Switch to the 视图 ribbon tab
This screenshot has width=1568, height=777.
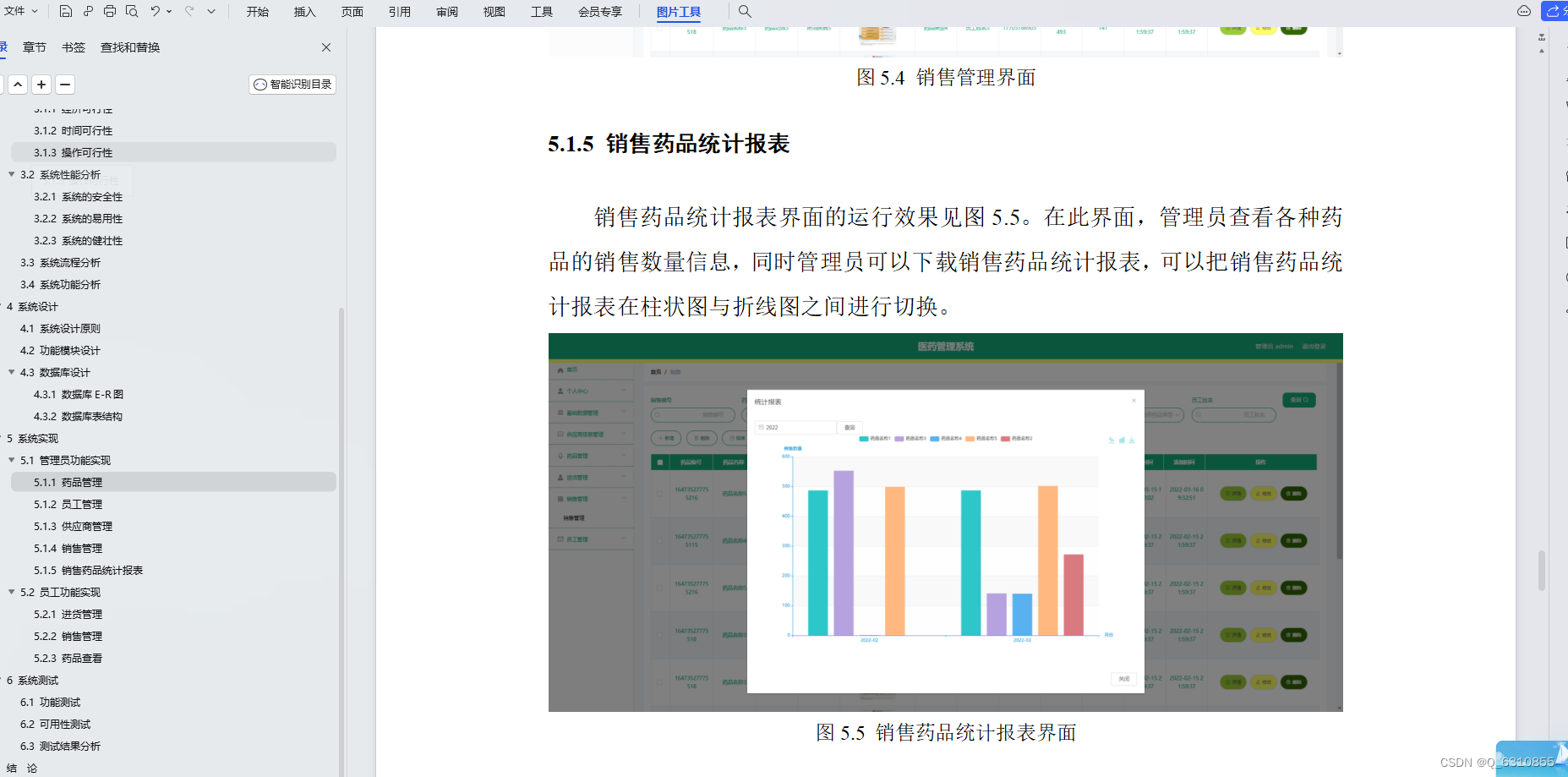point(494,12)
